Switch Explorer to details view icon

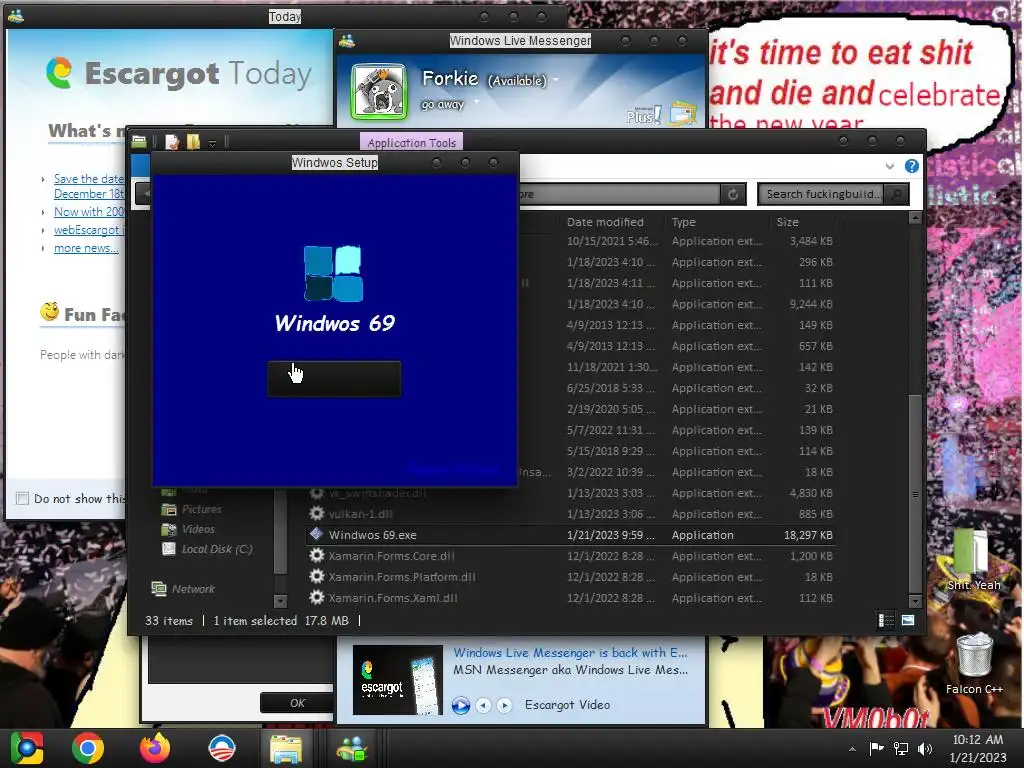point(886,620)
